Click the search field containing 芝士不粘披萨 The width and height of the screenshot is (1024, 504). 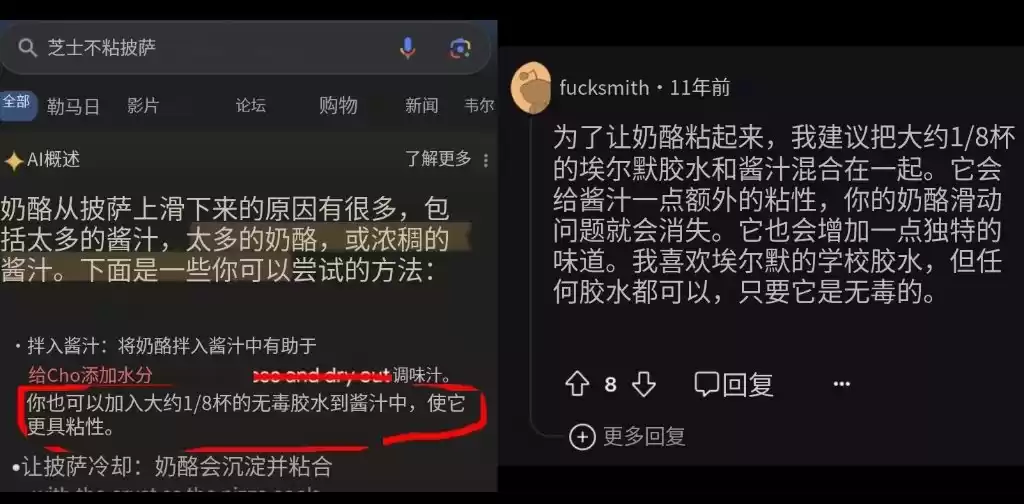pyautogui.click(x=246, y=48)
